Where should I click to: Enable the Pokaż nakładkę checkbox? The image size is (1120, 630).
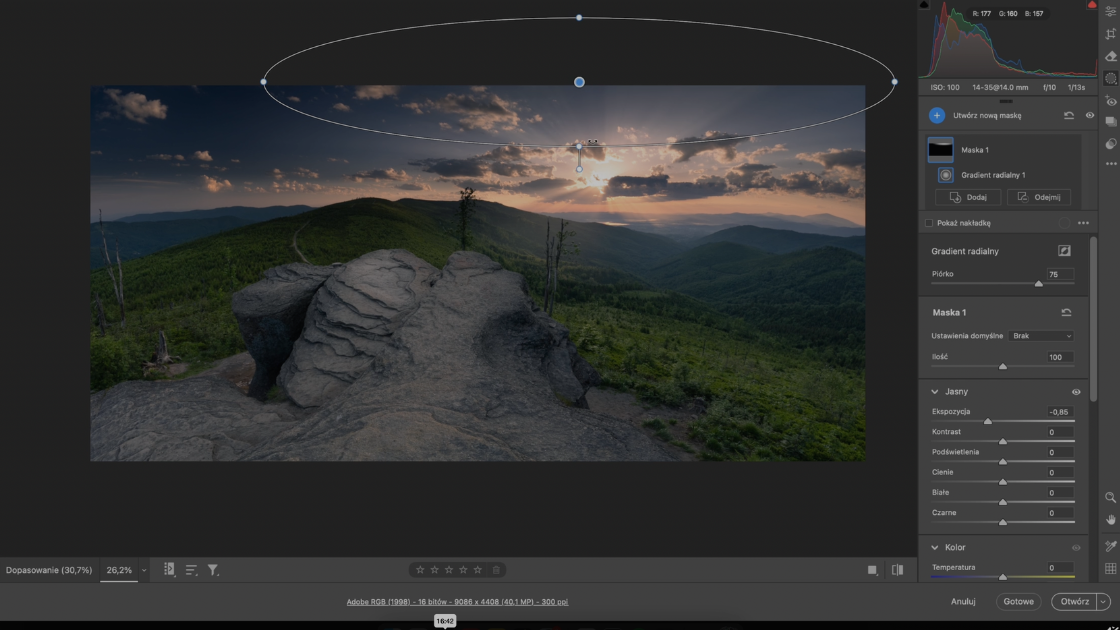coord(929,223)
